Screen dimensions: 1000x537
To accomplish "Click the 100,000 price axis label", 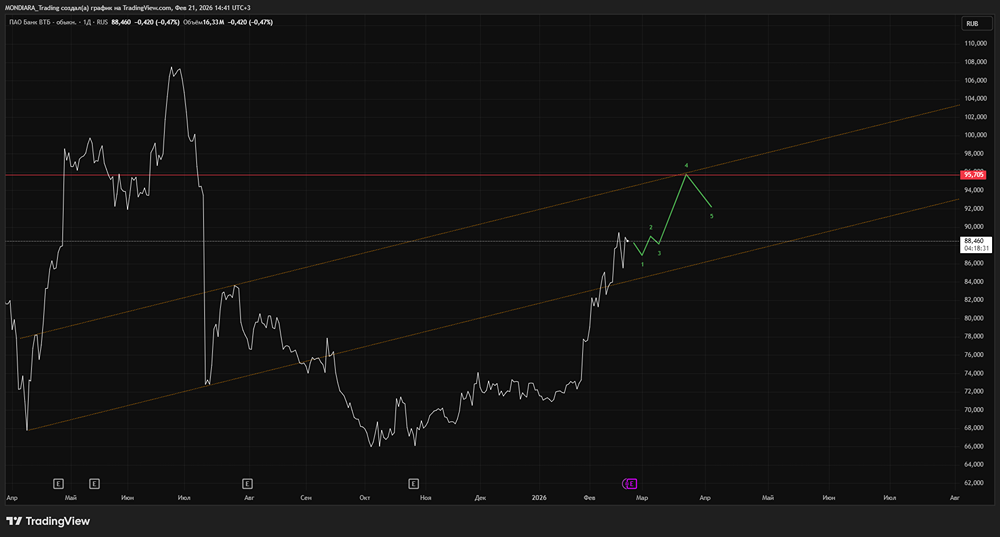I will (975, 135).
